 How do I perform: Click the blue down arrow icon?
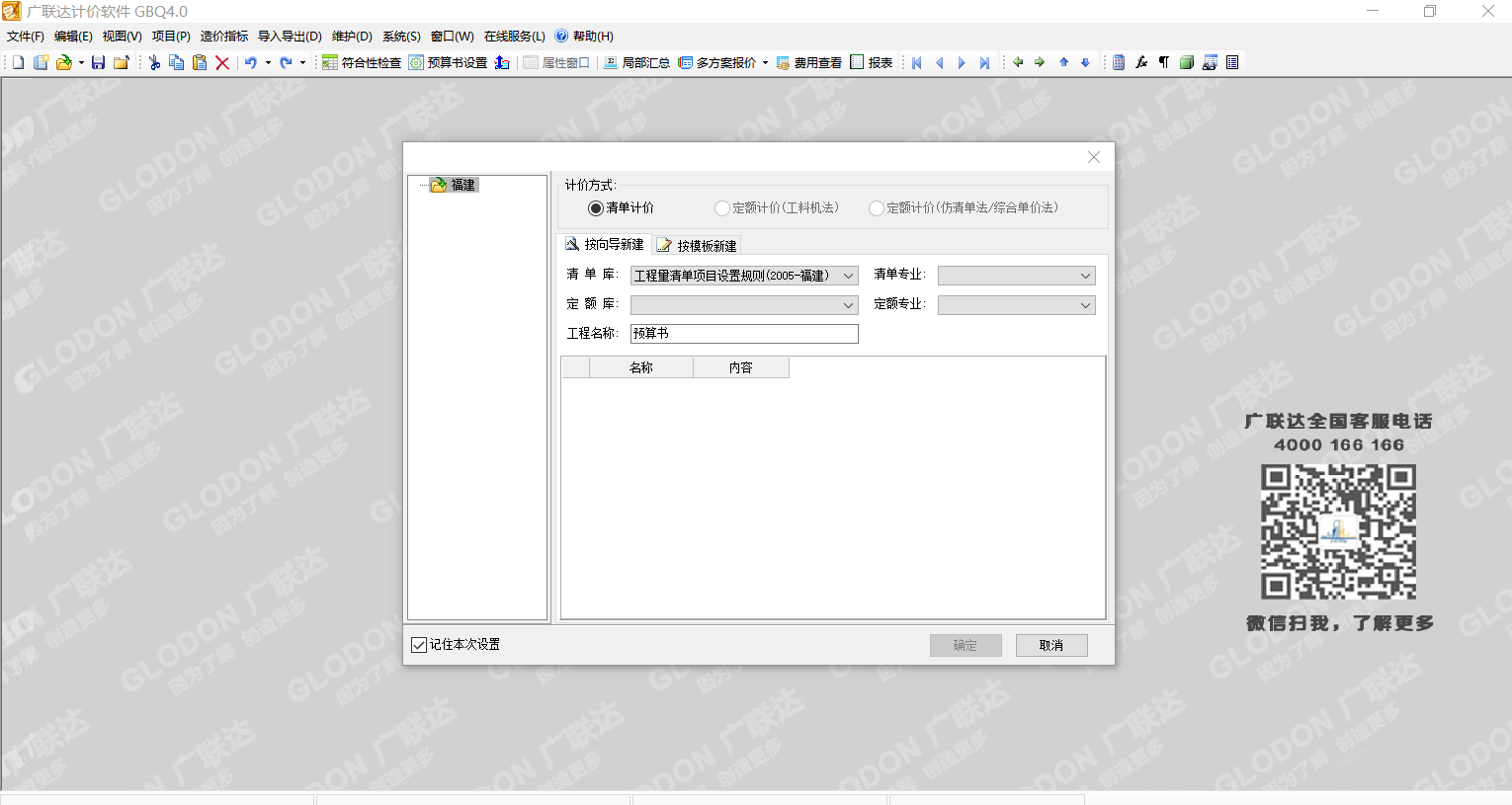[1085, 62]
